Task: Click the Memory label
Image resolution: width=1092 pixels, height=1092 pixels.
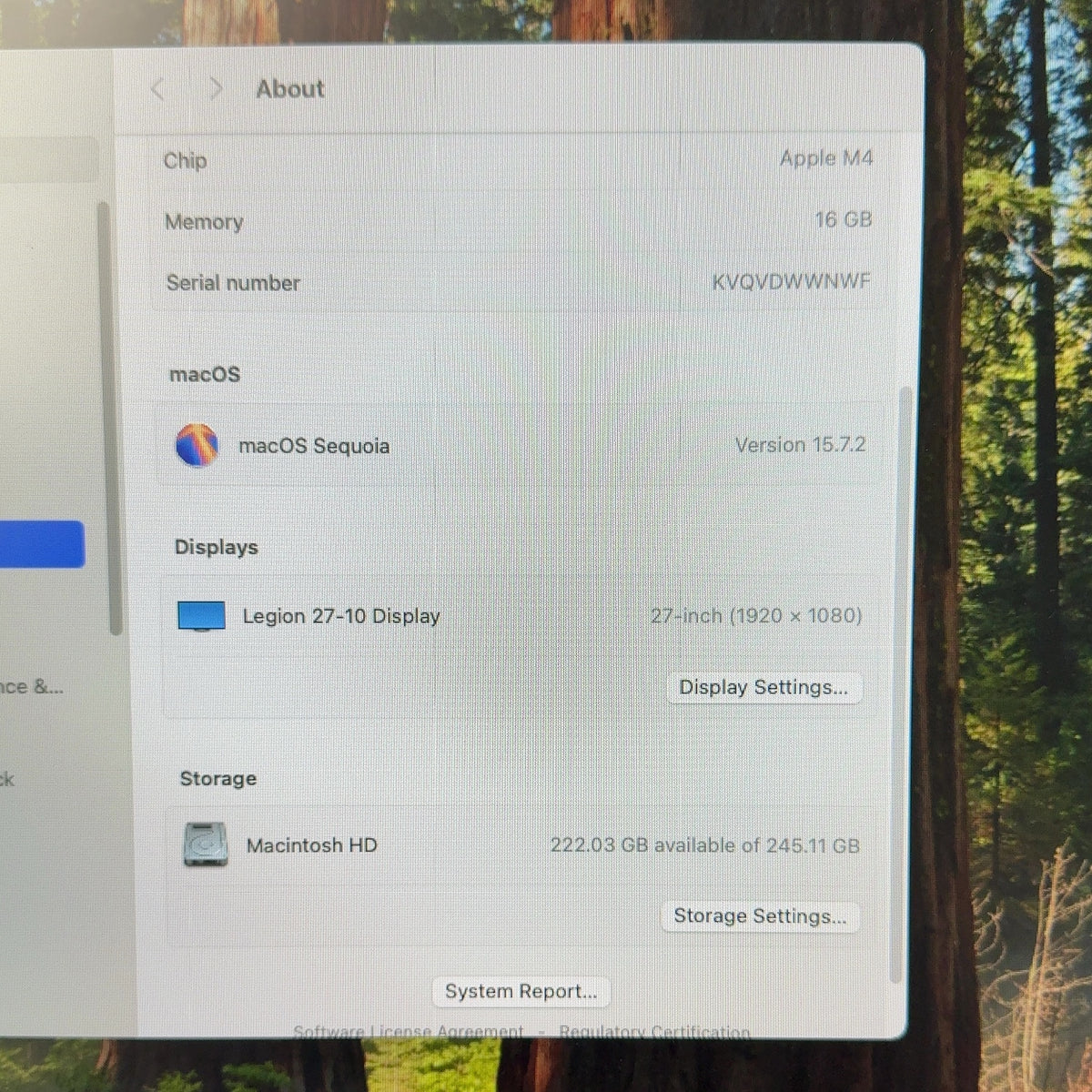Action: coord(204,222)
